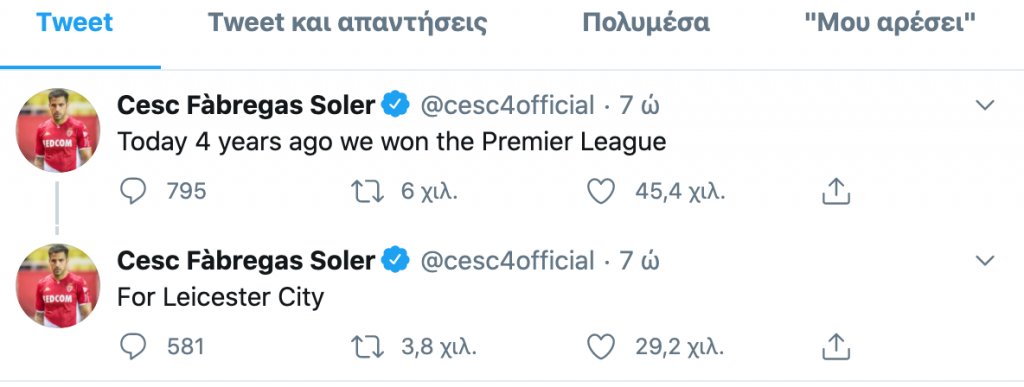This screenshot has height=387, width=1024.
Task: Reply to the Leicester City tweet
Action: click(133, 347)
